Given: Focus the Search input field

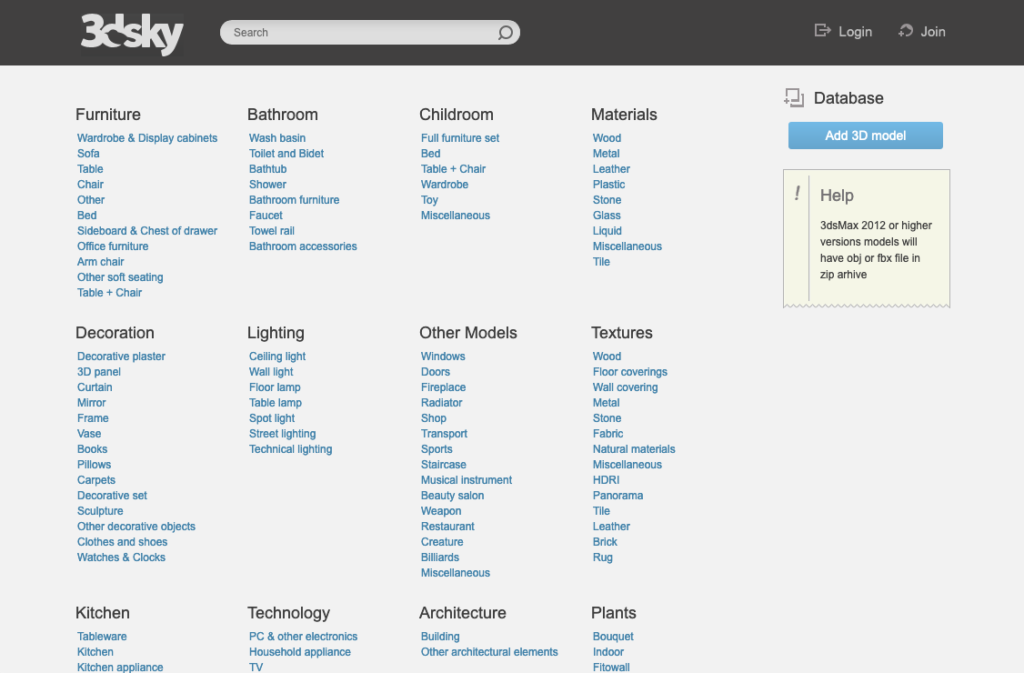Looking at the screenshot, I should click(x=360, y=32).
